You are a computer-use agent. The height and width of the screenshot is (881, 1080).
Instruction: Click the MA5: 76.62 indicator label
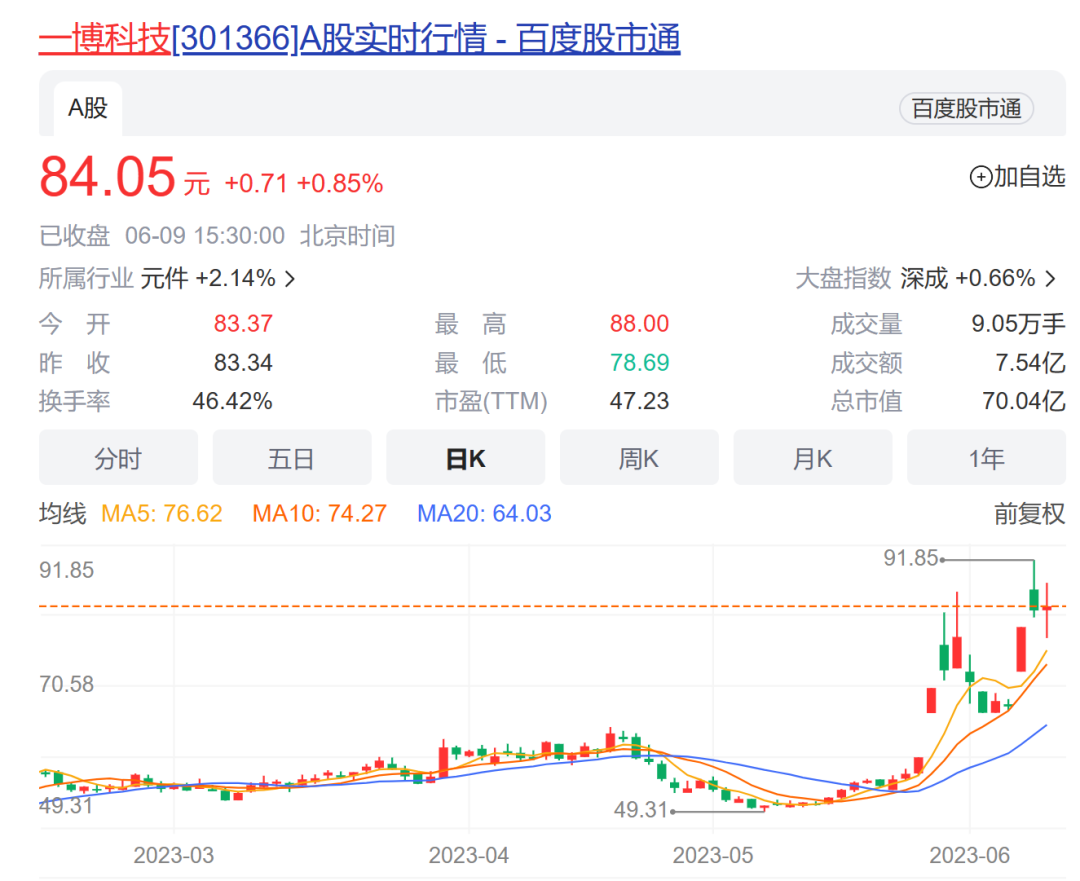pos(162,514)
